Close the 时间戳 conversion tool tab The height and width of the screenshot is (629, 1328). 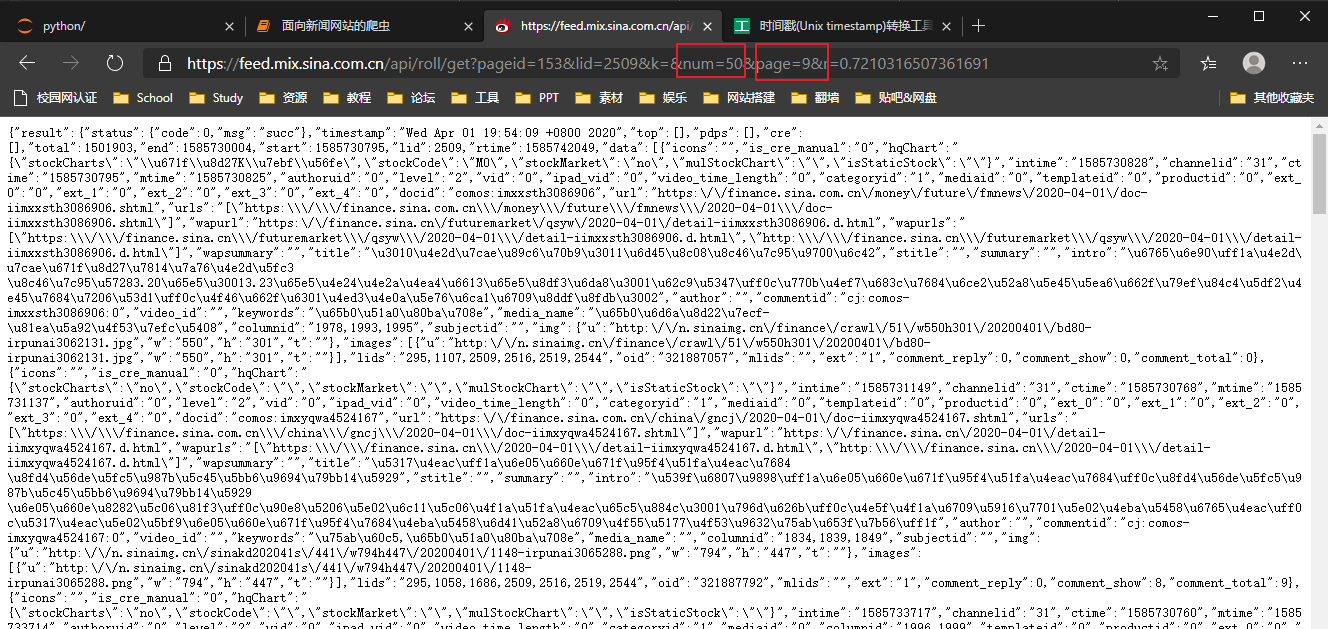(x=948, y=26)
